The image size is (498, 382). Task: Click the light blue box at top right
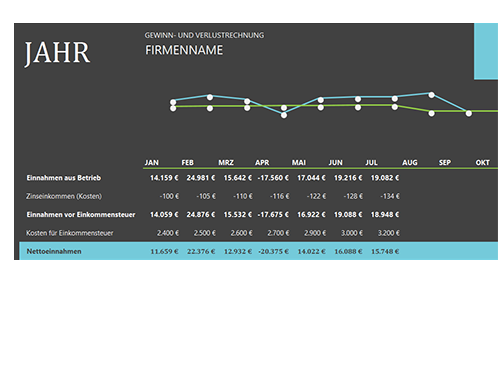[x=486, y=51]
